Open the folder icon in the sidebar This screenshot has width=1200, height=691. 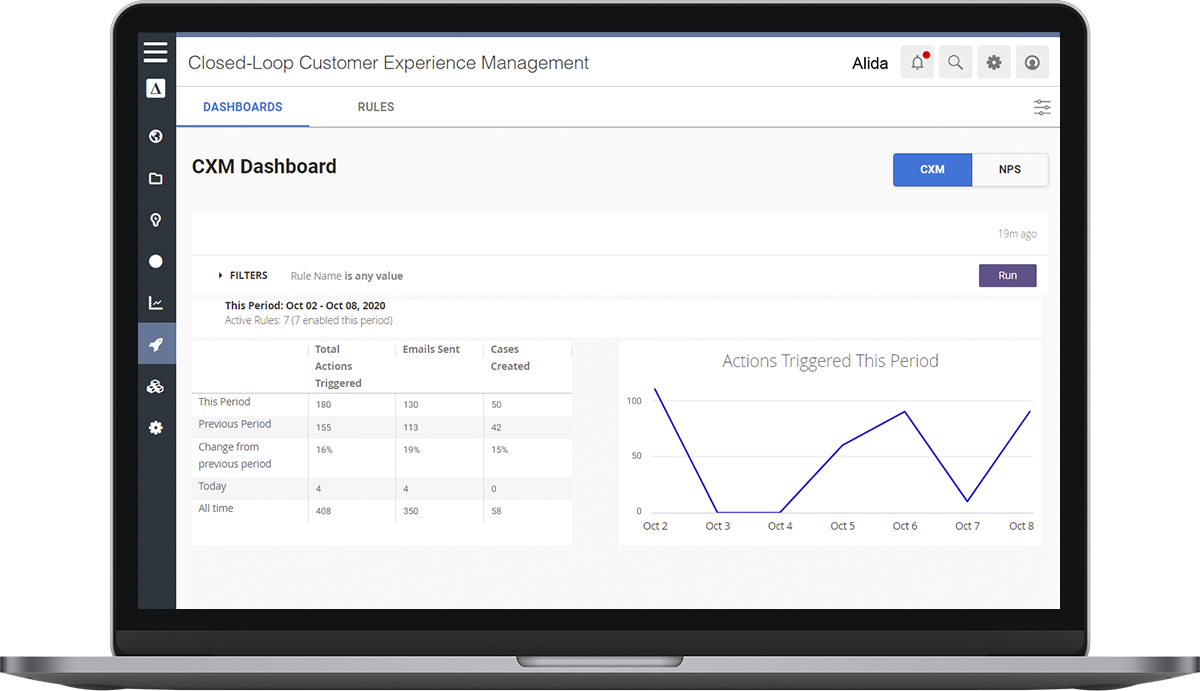155,179
